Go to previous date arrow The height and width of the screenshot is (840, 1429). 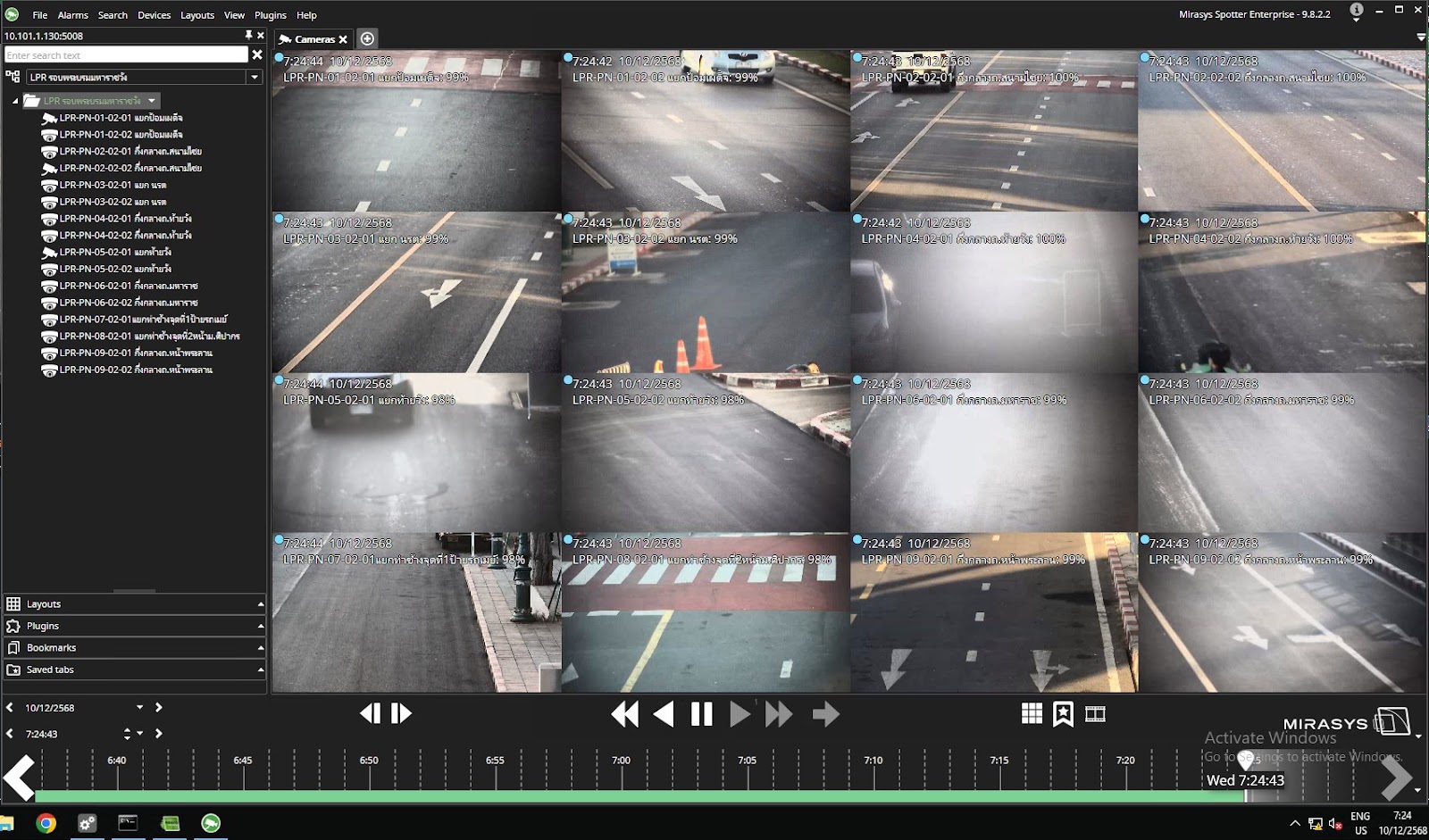[x=10, y=707]
